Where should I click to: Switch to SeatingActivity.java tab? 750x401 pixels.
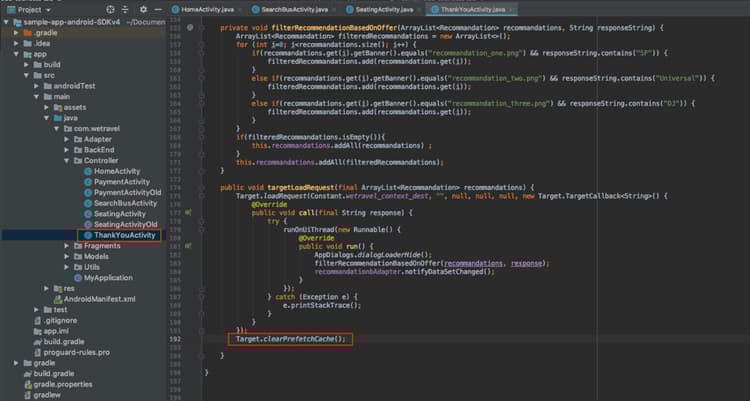(385, 9)
